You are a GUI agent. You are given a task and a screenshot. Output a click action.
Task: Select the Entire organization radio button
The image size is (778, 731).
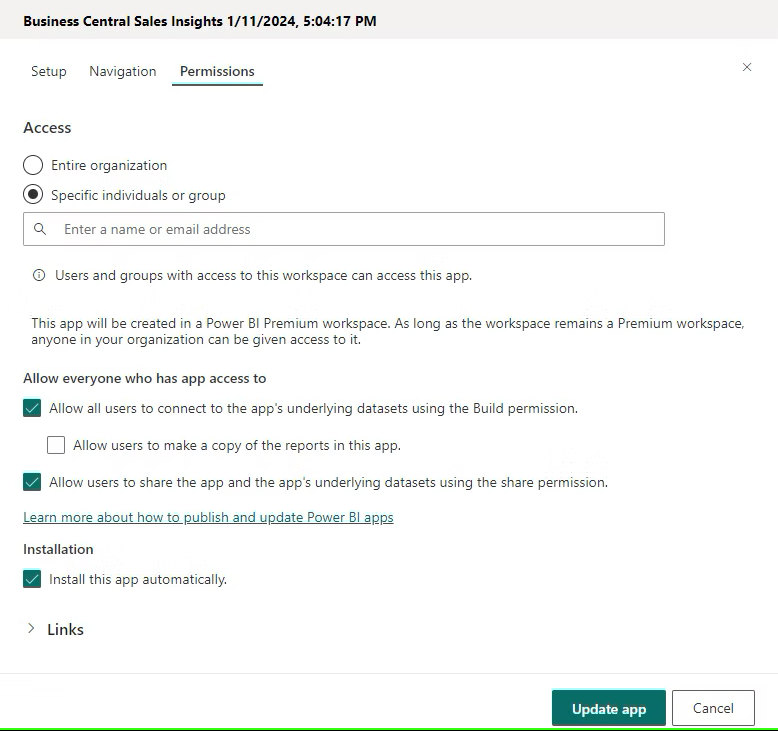pos(33,165)
